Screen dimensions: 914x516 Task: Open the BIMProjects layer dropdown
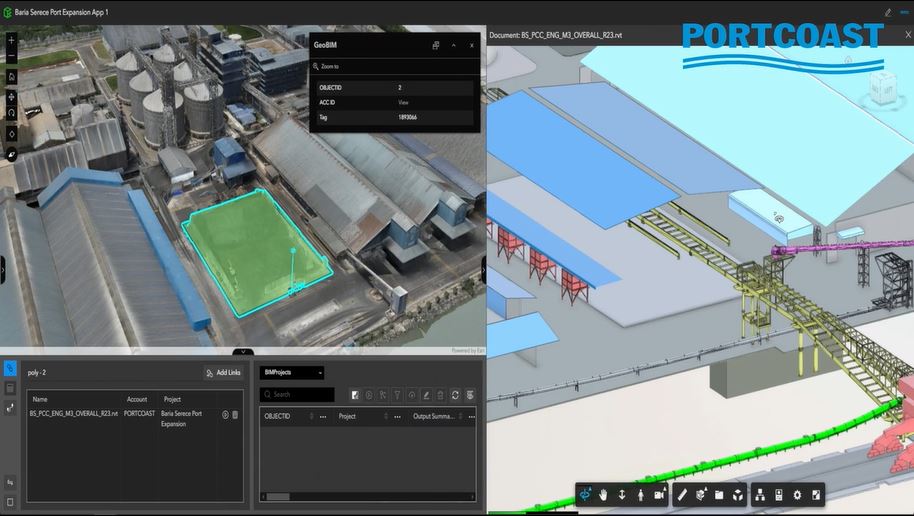(x=292, y=373)
